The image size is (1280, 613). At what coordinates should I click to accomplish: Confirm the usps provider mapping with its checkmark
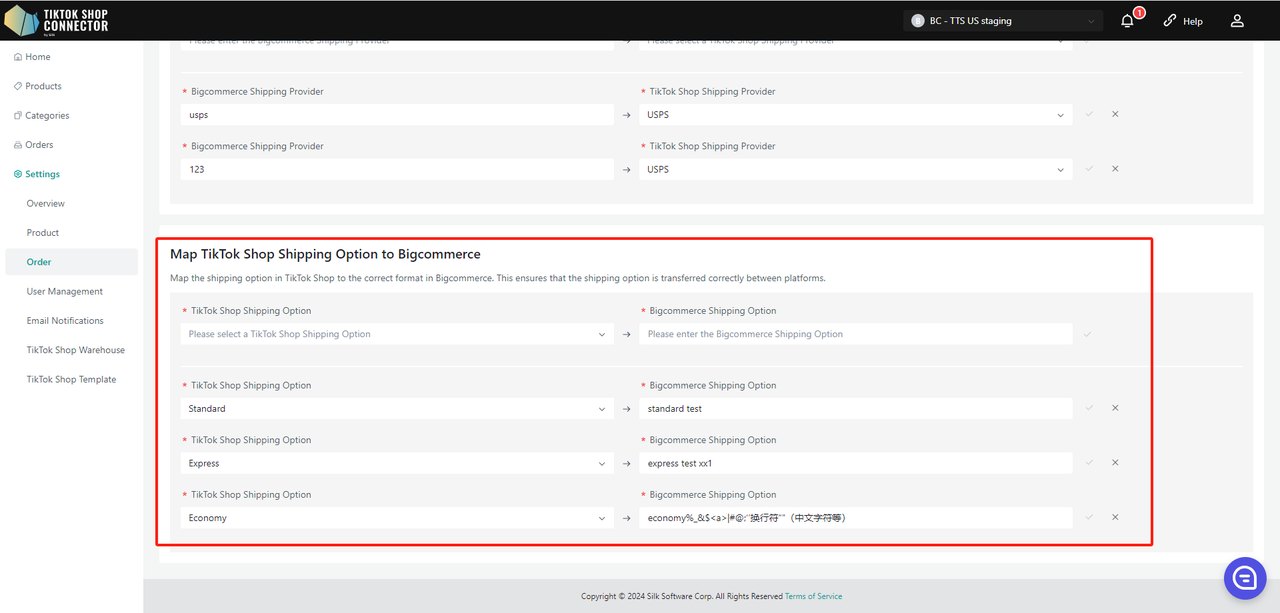pos(1089,114)
